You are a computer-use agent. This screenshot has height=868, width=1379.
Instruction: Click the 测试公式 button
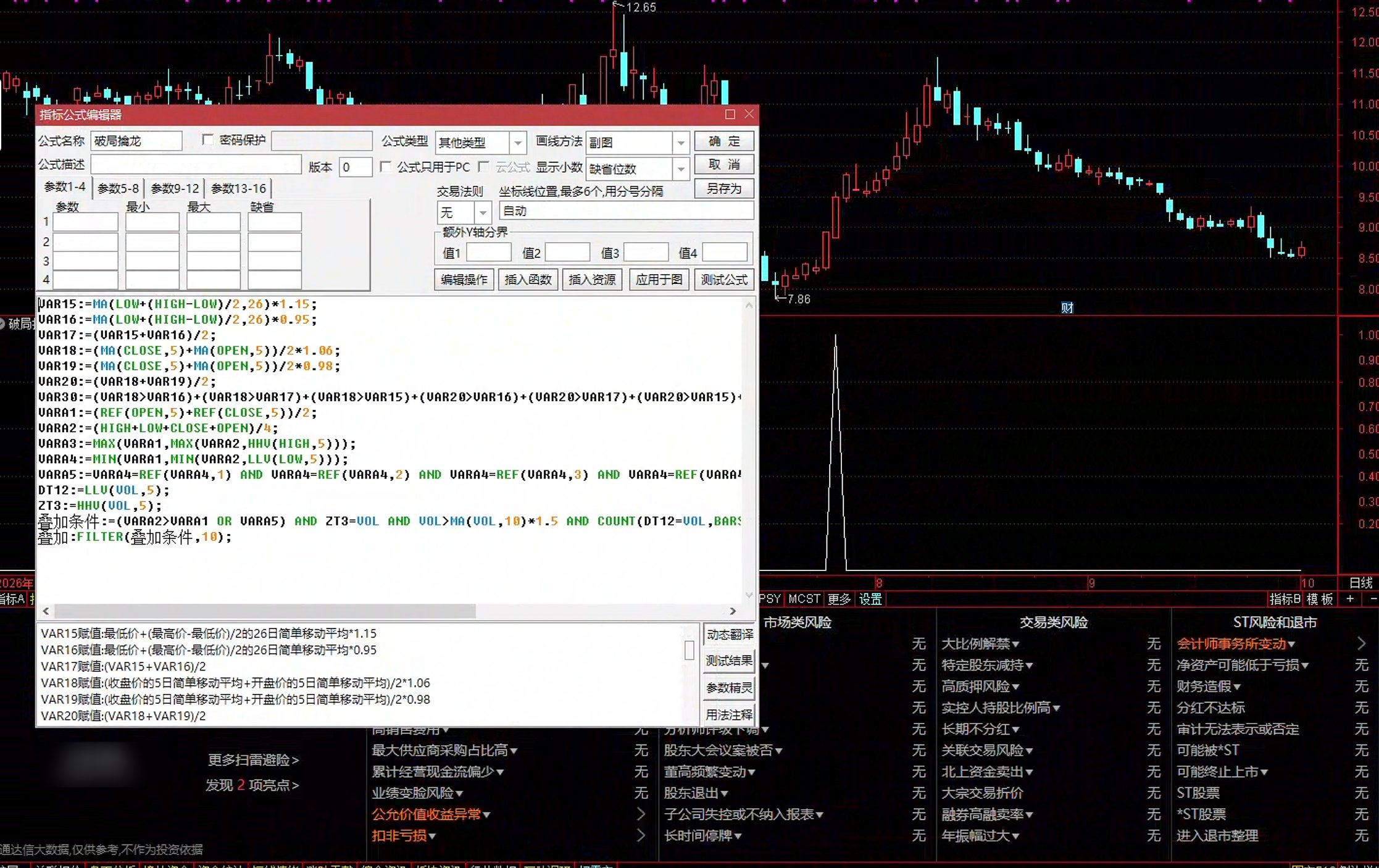coord(723,280)
